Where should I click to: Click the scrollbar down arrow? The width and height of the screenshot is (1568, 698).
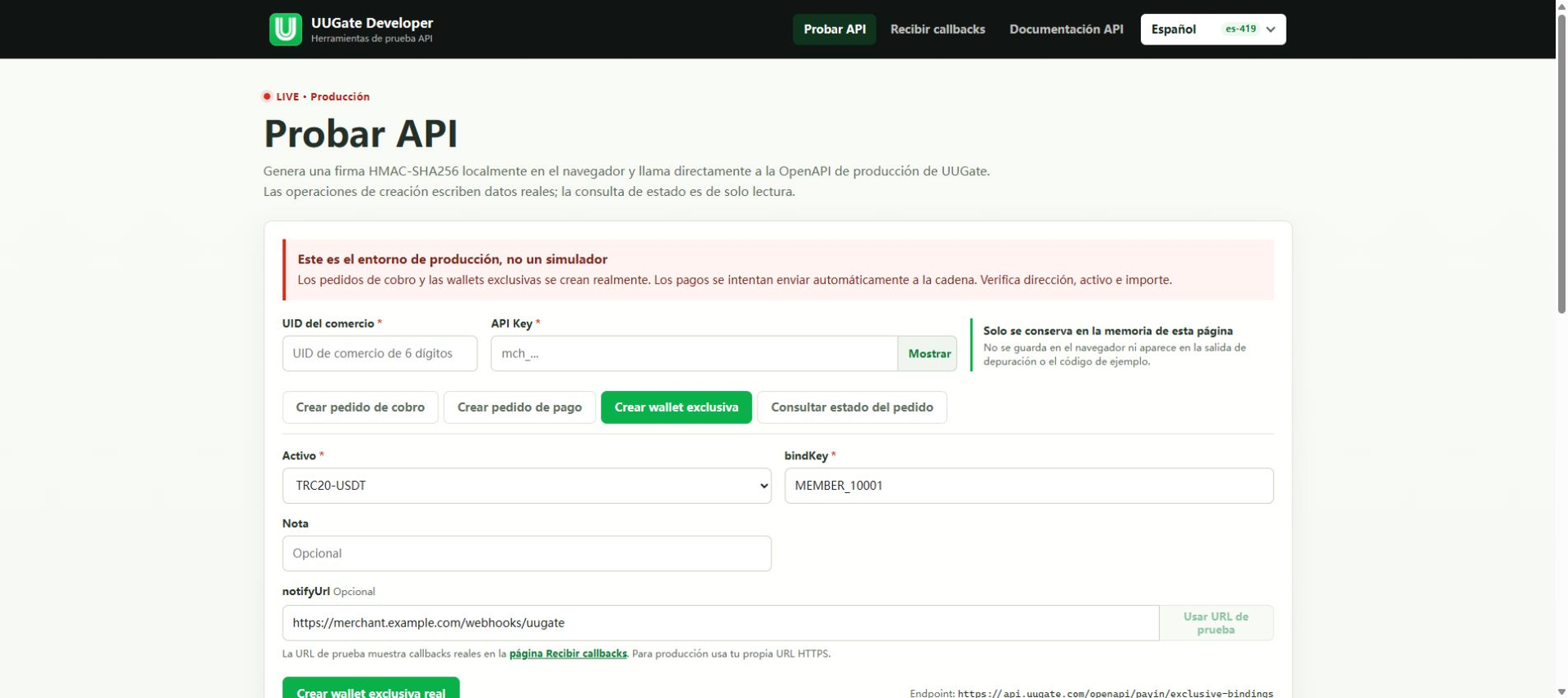[1561, 691]
